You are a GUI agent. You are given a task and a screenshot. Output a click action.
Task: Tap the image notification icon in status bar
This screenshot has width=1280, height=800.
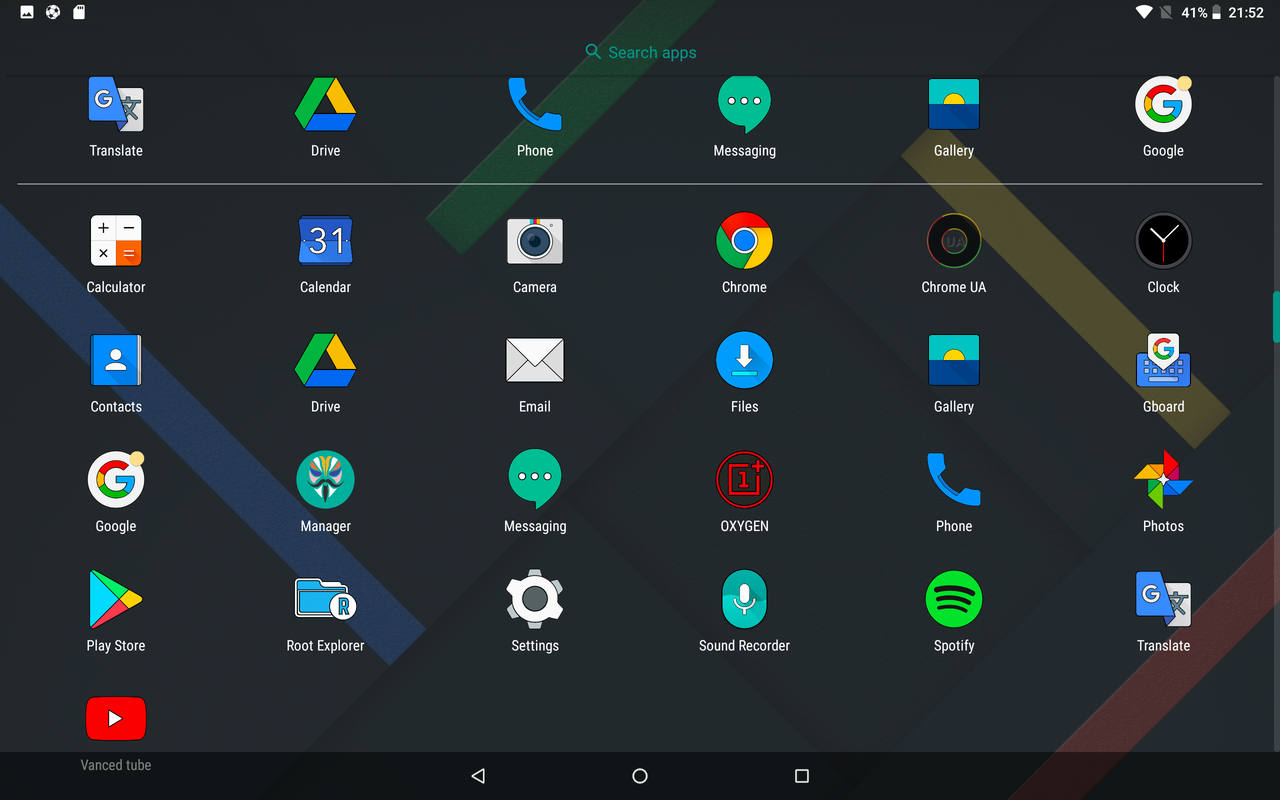tap(27, 13)
